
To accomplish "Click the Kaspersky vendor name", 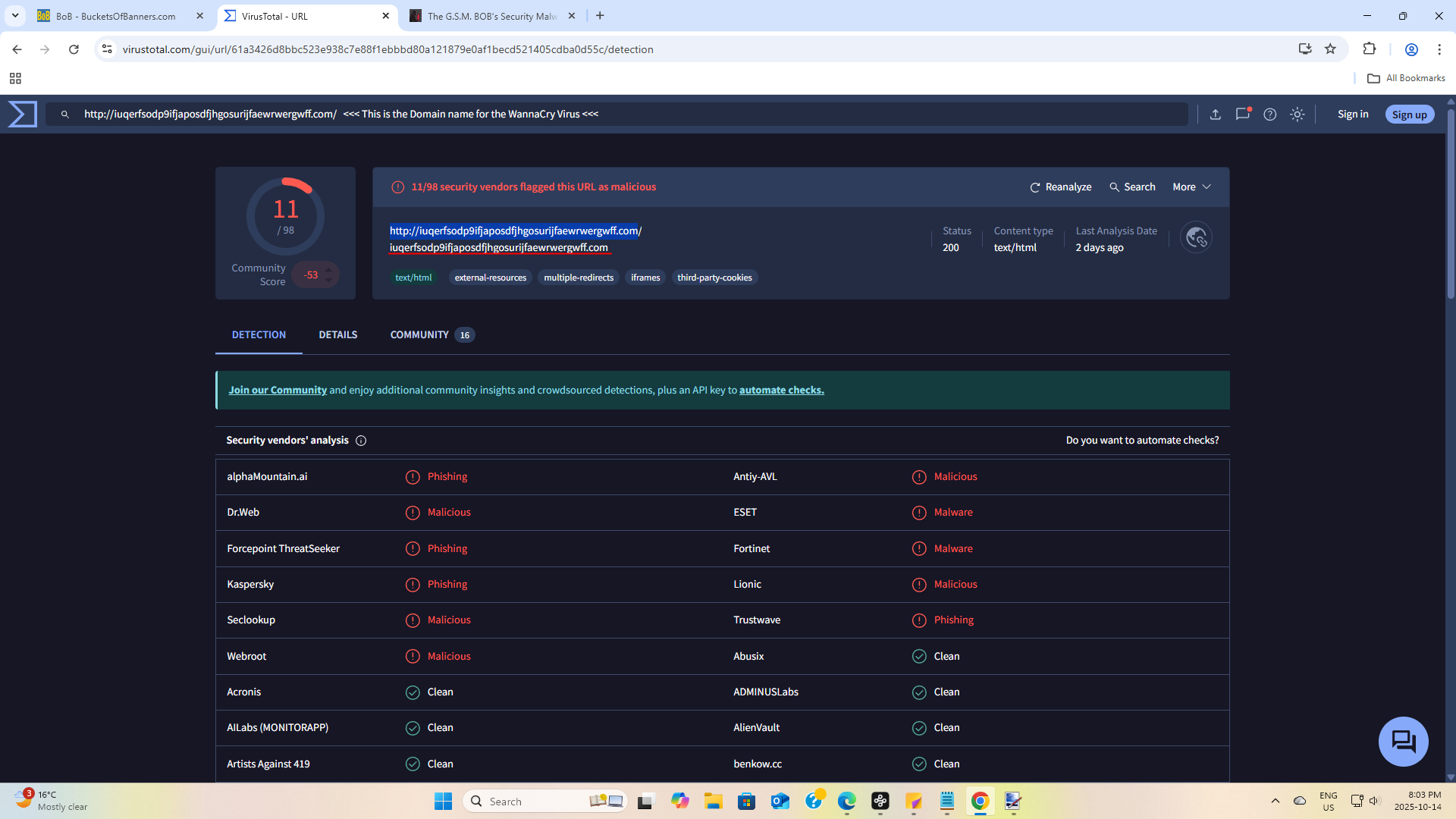I will 250,585.
